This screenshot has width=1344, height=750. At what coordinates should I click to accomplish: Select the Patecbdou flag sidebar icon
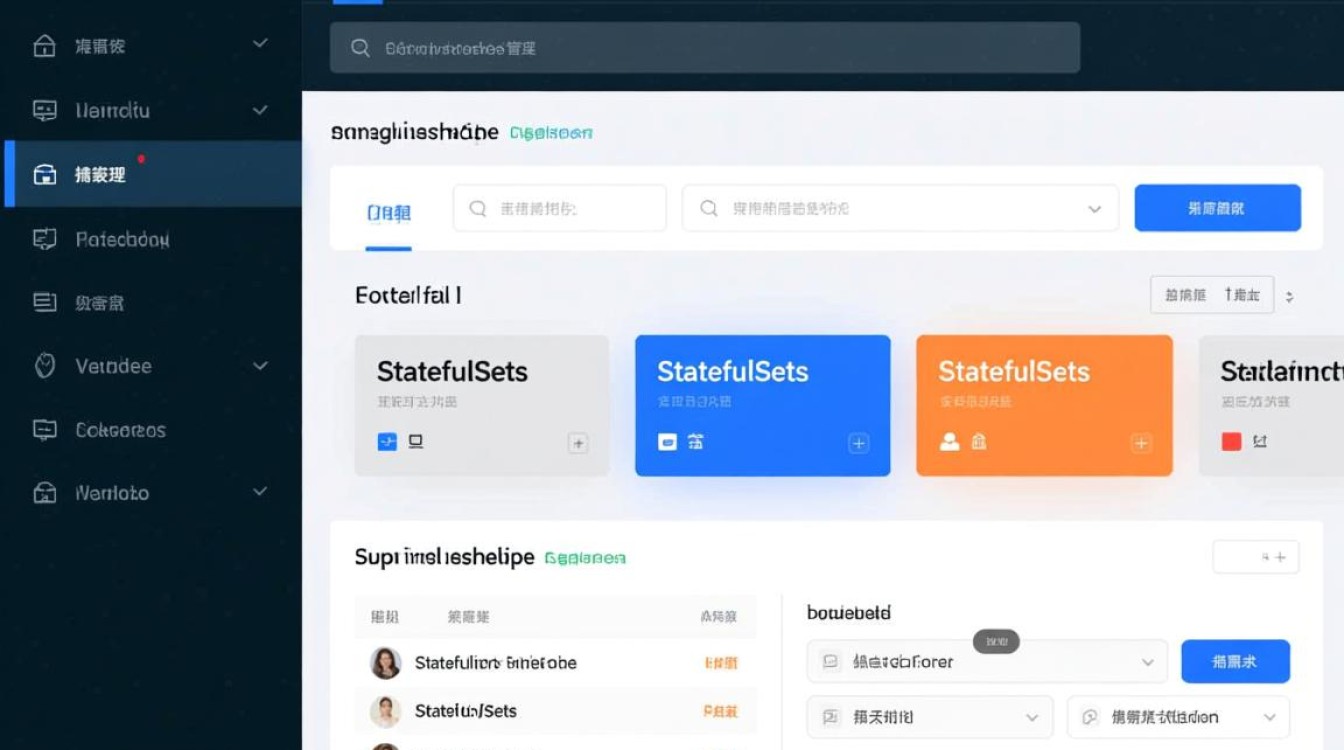click(x=44, y=238)
